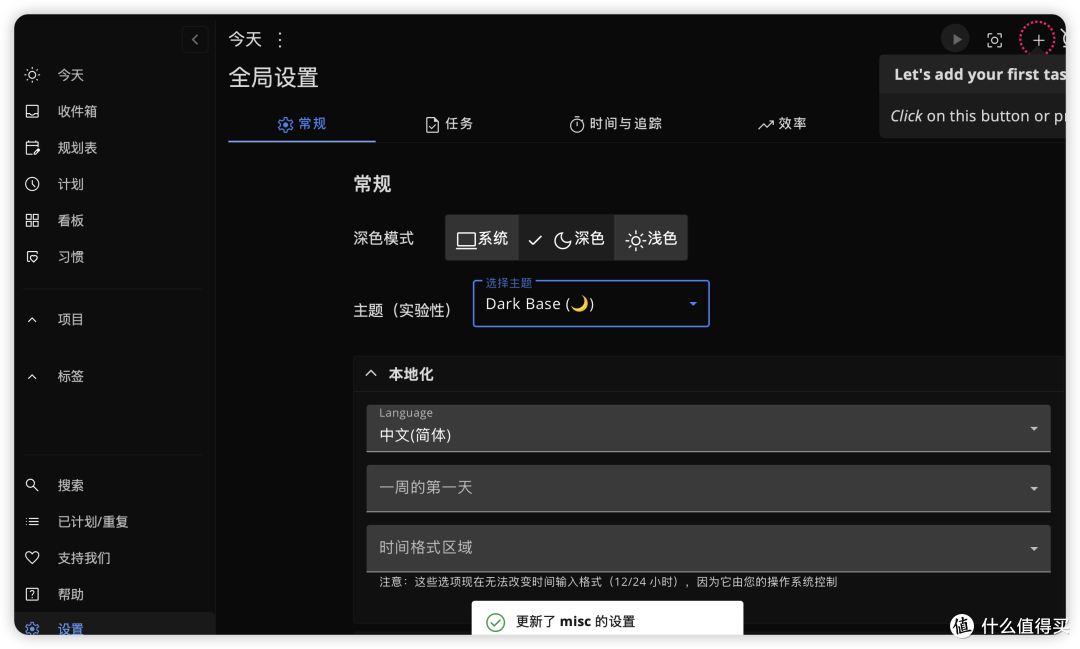This screenshot has height=649, width=1080.
Task: Click the 搜索 magnifier icon
Action: coord(32,485)
